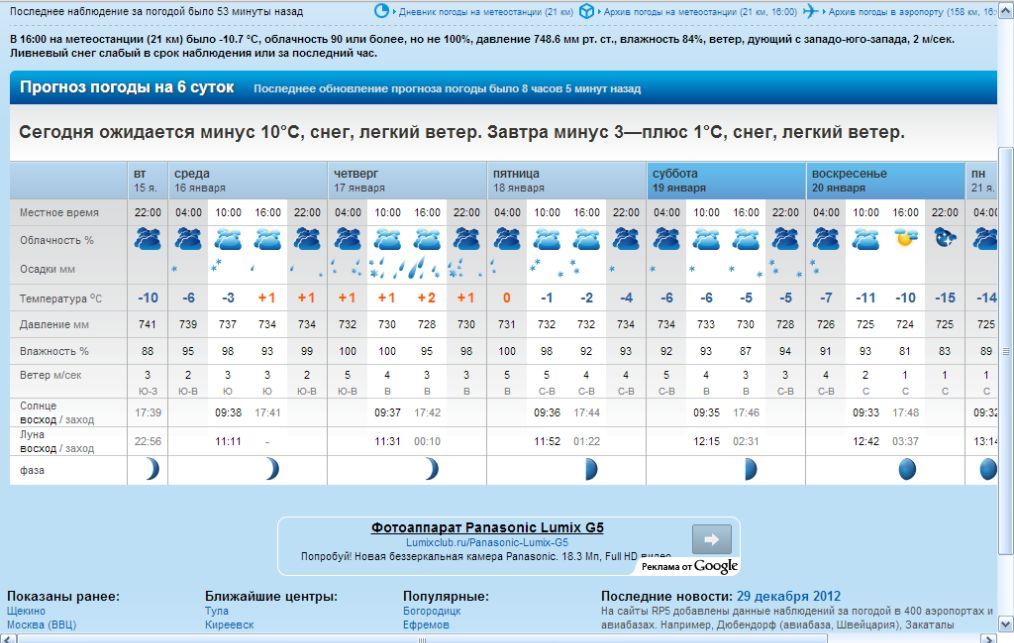Click the arrow button in the Panasonic ad
Screen dimensions: 1014x643
coord(711,539)
